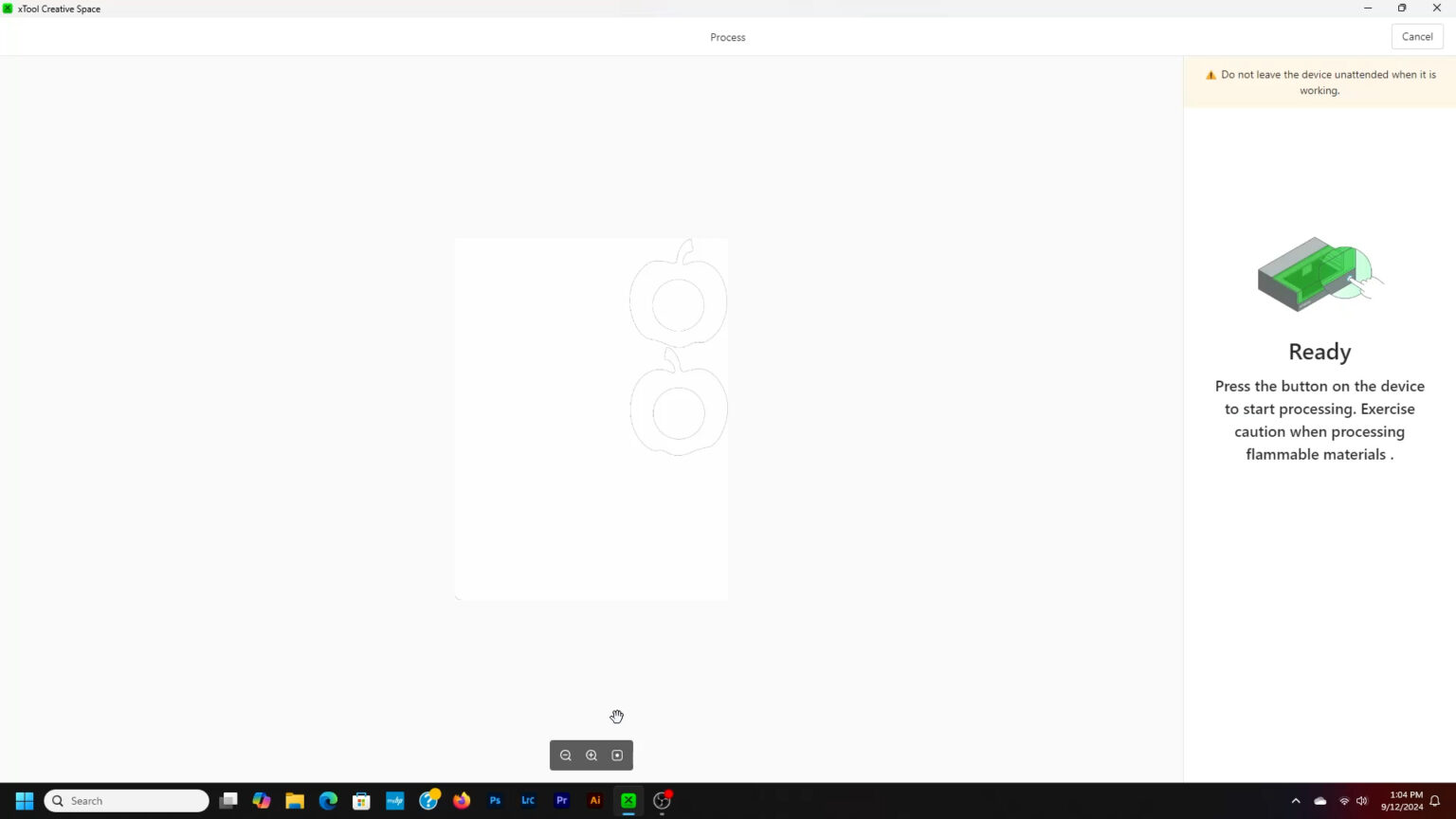Switch to Adobe Illustrator in the taskbar
This screenshot has width=1456, height=819.
pyautogui.click(x=595, y=801)
